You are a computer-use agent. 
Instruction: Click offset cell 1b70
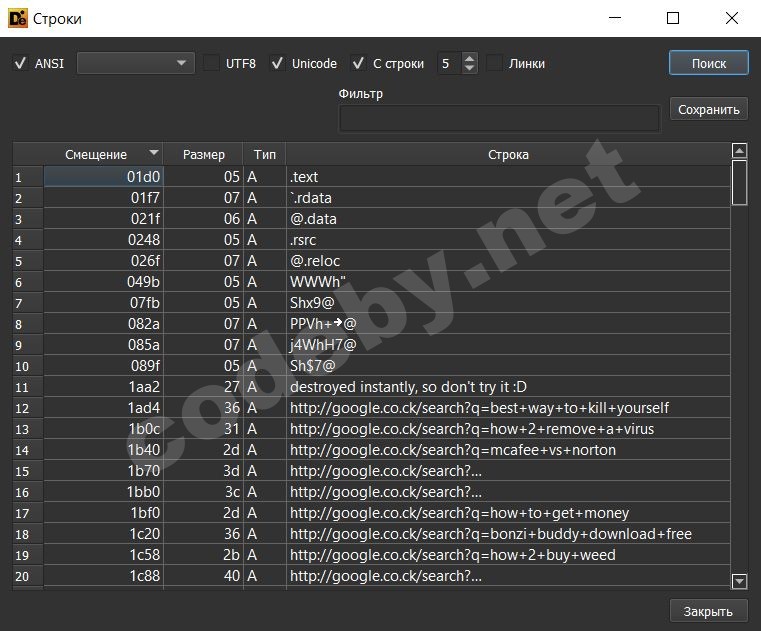(103, 471)
